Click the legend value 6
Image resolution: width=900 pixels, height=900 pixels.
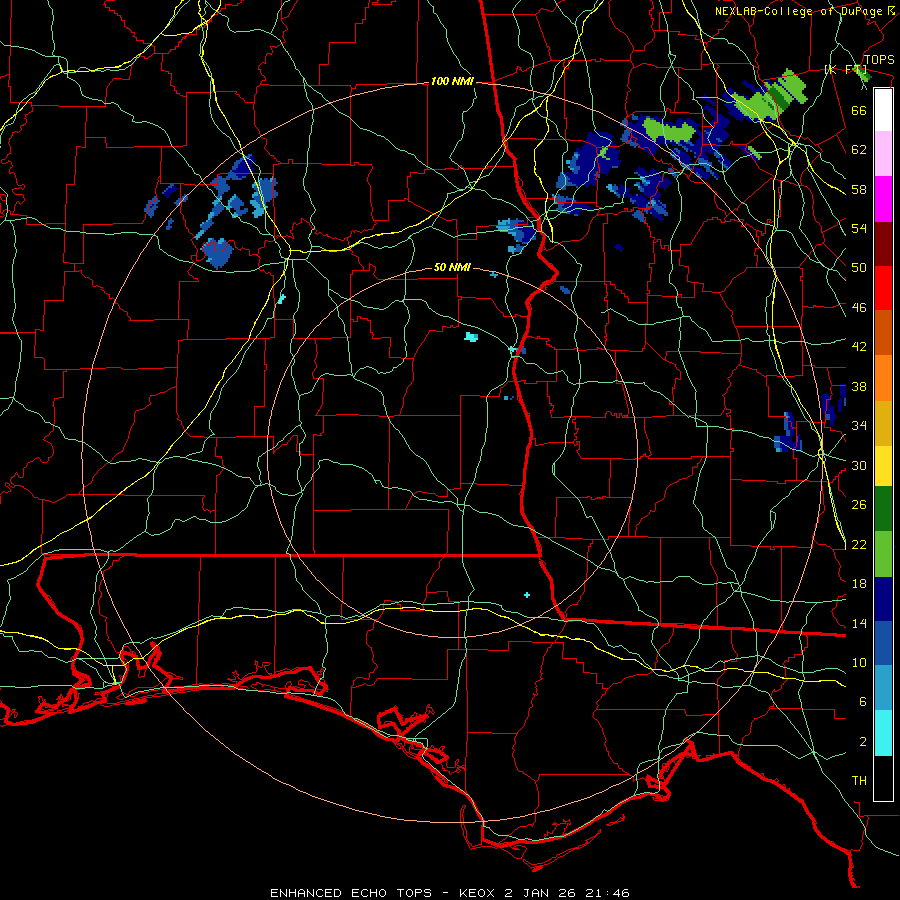[x=862, y=701]
